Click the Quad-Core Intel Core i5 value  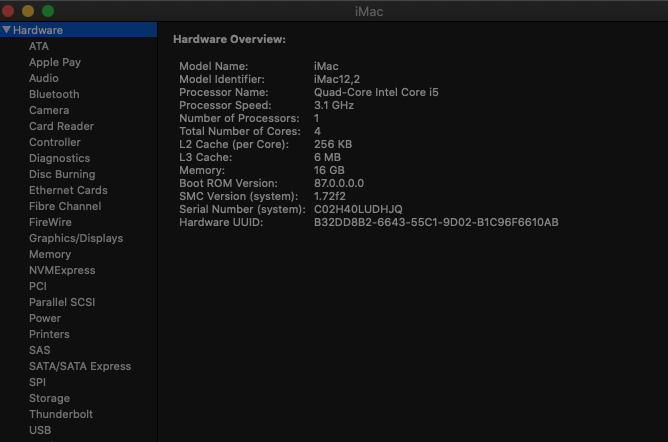pos(376,92)
